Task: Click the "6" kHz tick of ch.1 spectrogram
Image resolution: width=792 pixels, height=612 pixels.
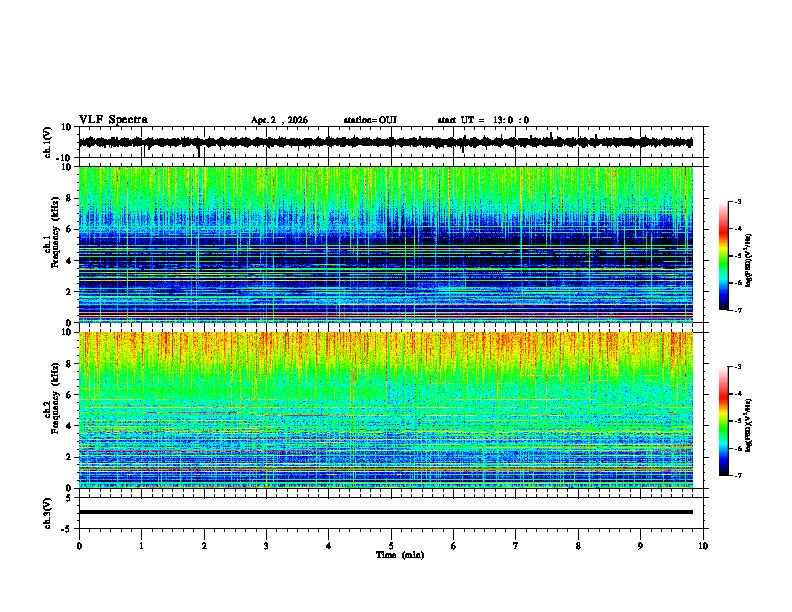Action: pyautogui.click(x=69, y=229)
